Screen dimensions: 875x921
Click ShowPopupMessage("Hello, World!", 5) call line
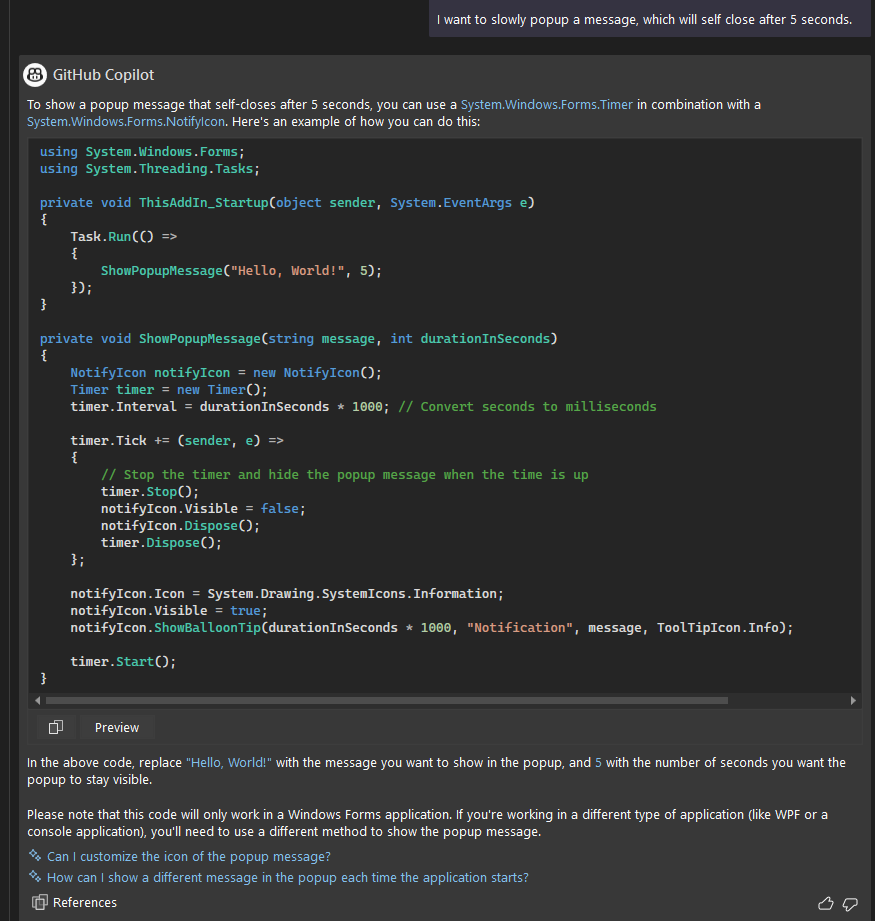point(241,271)
